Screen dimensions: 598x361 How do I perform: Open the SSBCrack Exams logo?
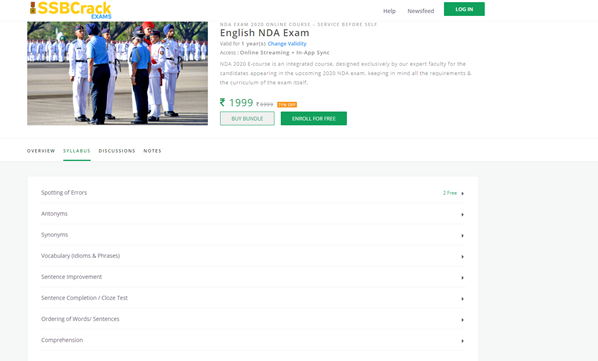click(x=71, y=10)
